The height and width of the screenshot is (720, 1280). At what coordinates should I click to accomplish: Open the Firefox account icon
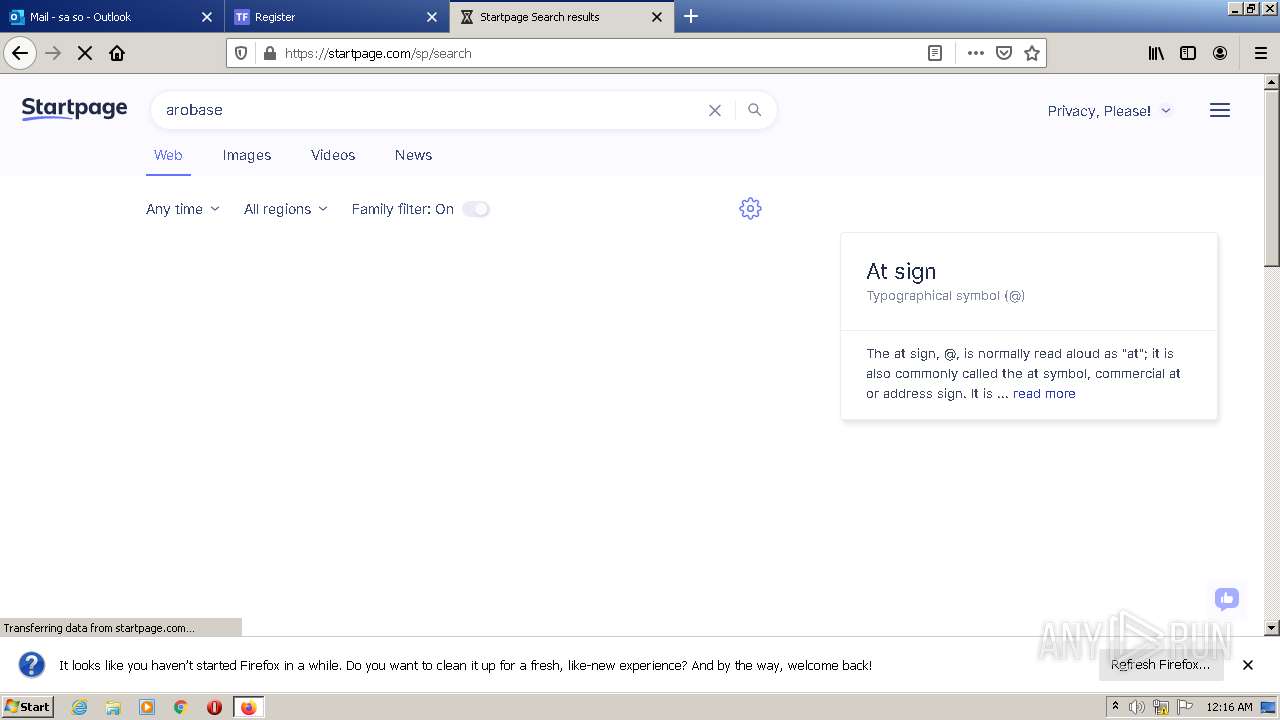[x=1220, y=53]
